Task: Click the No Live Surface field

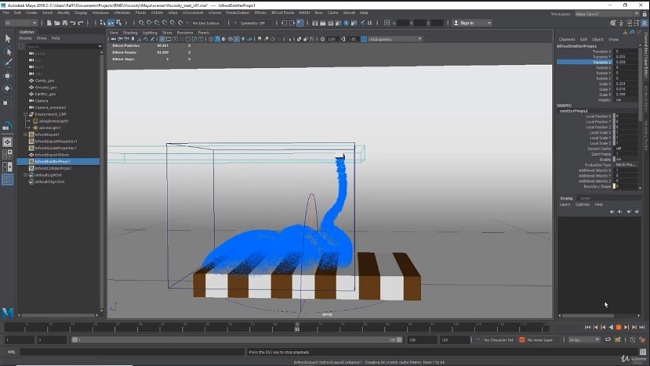Action: click(206, 23)
